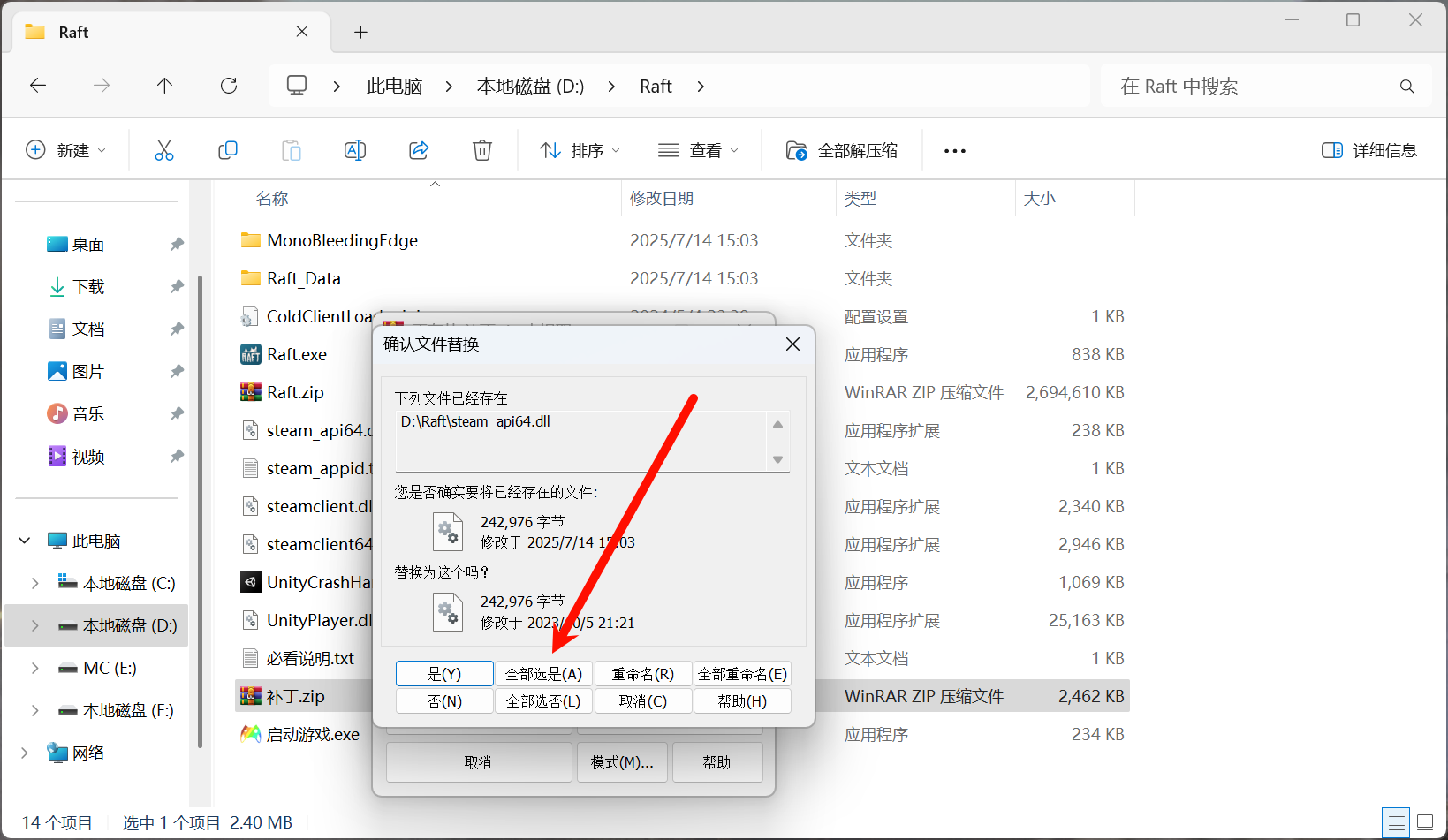Open the 查看 view dropdown
This screenshot has width=1448, height=840.
coord(698,151)
